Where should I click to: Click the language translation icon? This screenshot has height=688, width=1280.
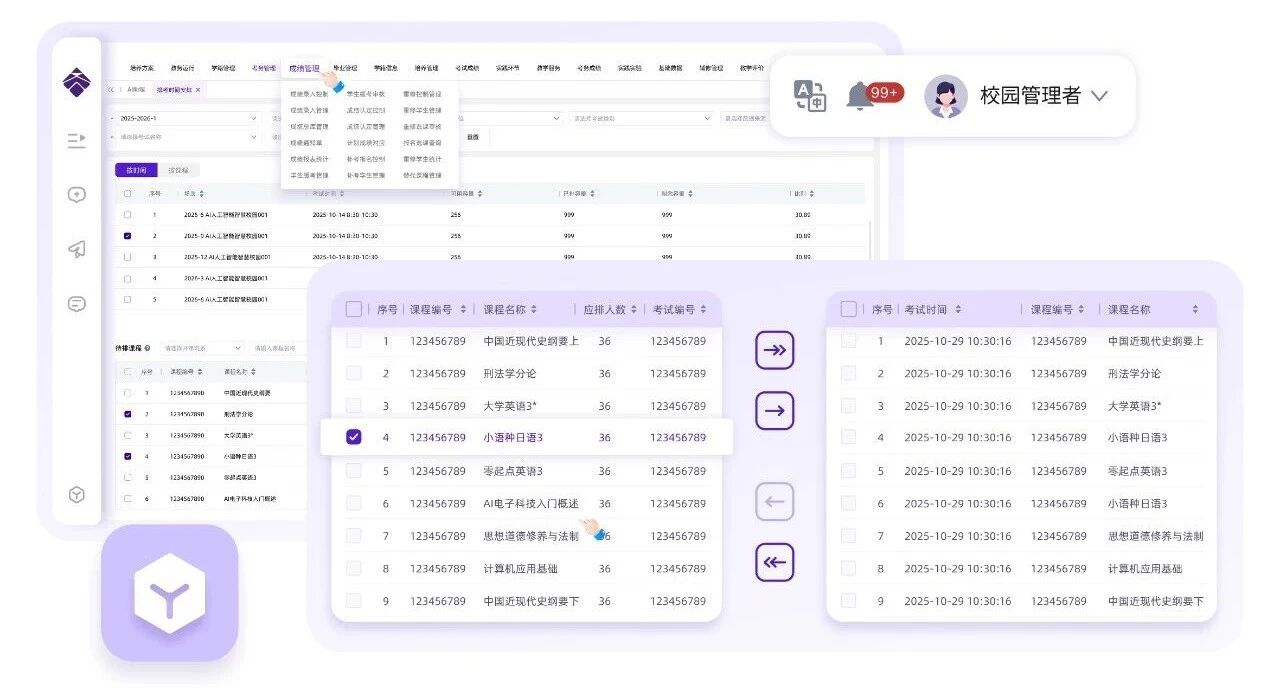pyautogui.click(x=810, y=96)
